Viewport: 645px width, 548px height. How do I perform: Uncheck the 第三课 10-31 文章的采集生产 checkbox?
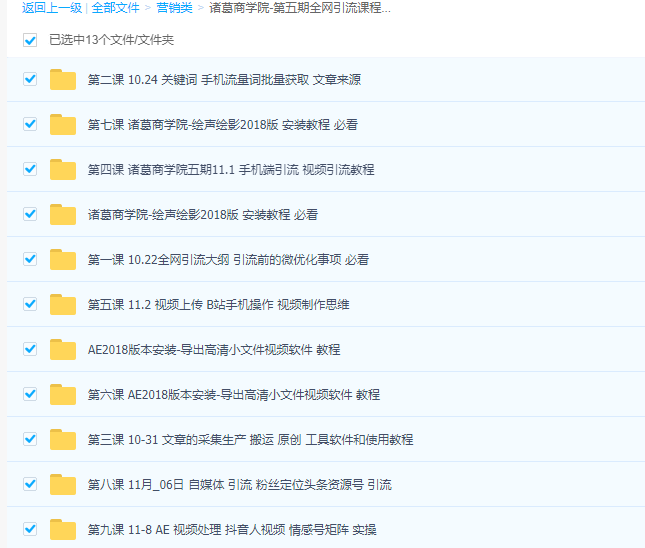pos(30,439)
